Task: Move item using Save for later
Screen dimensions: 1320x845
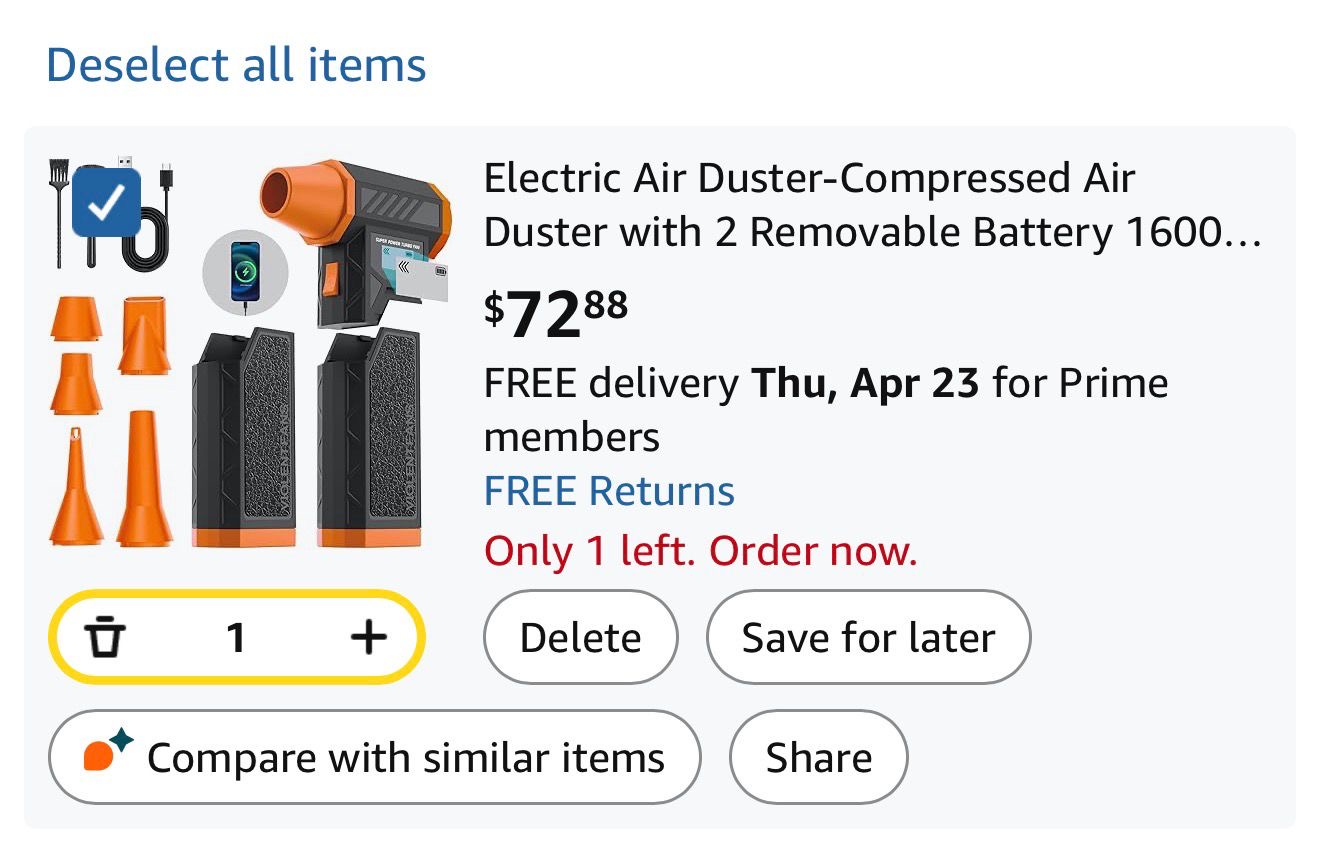Action: [x=867, y=638]
